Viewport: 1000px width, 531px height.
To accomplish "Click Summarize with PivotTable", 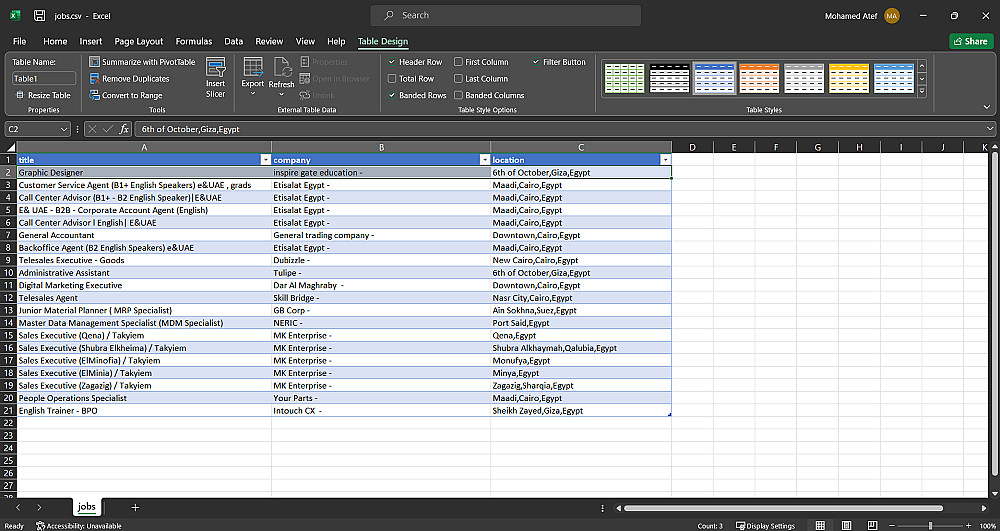I will coord(142,62).
